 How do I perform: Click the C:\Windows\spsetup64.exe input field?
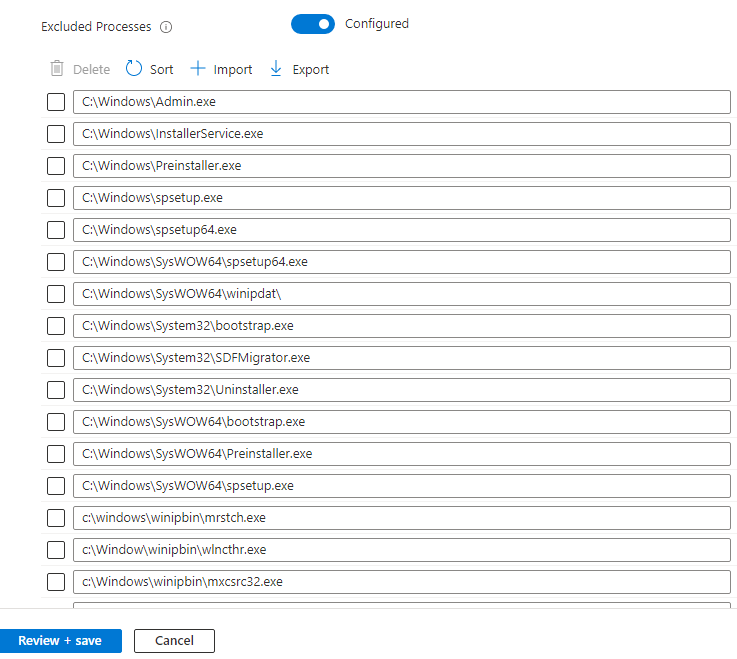pyautogui.click(x=401, y=230)
